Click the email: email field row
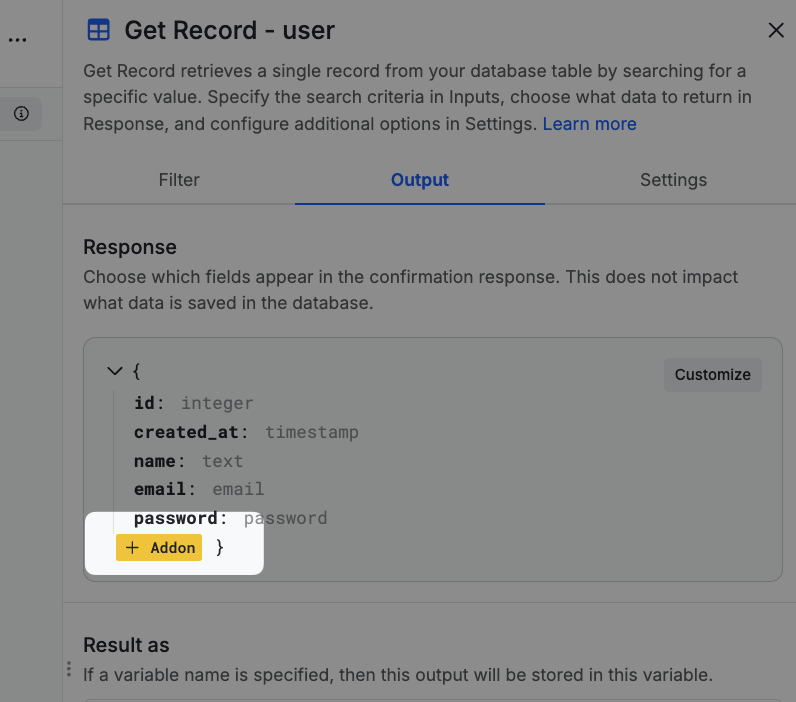The width and height of the screenshot is (796, 702). point(199,489)
